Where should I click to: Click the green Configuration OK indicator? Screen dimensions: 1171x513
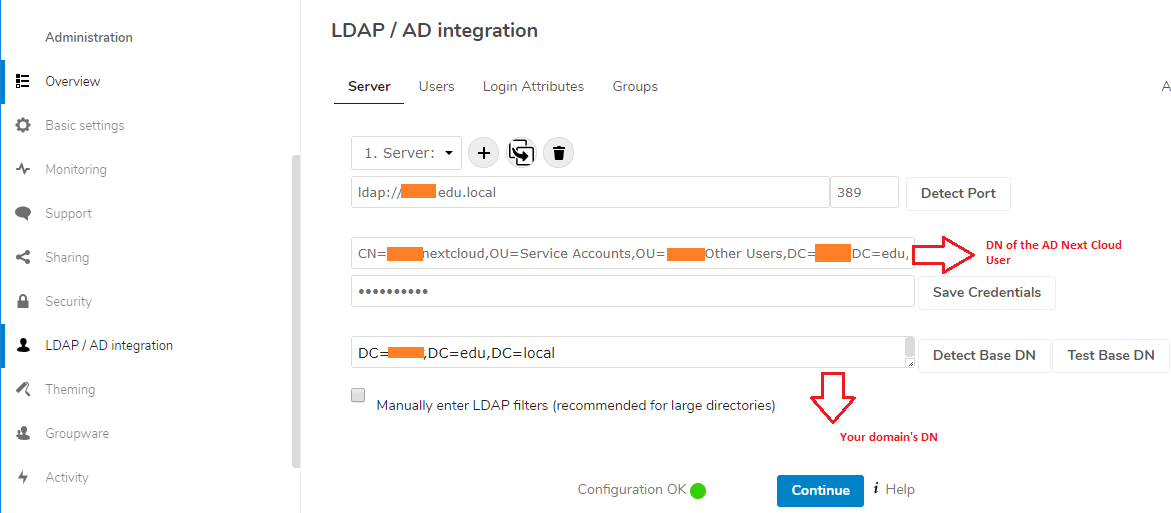click(x=698, y=491)
